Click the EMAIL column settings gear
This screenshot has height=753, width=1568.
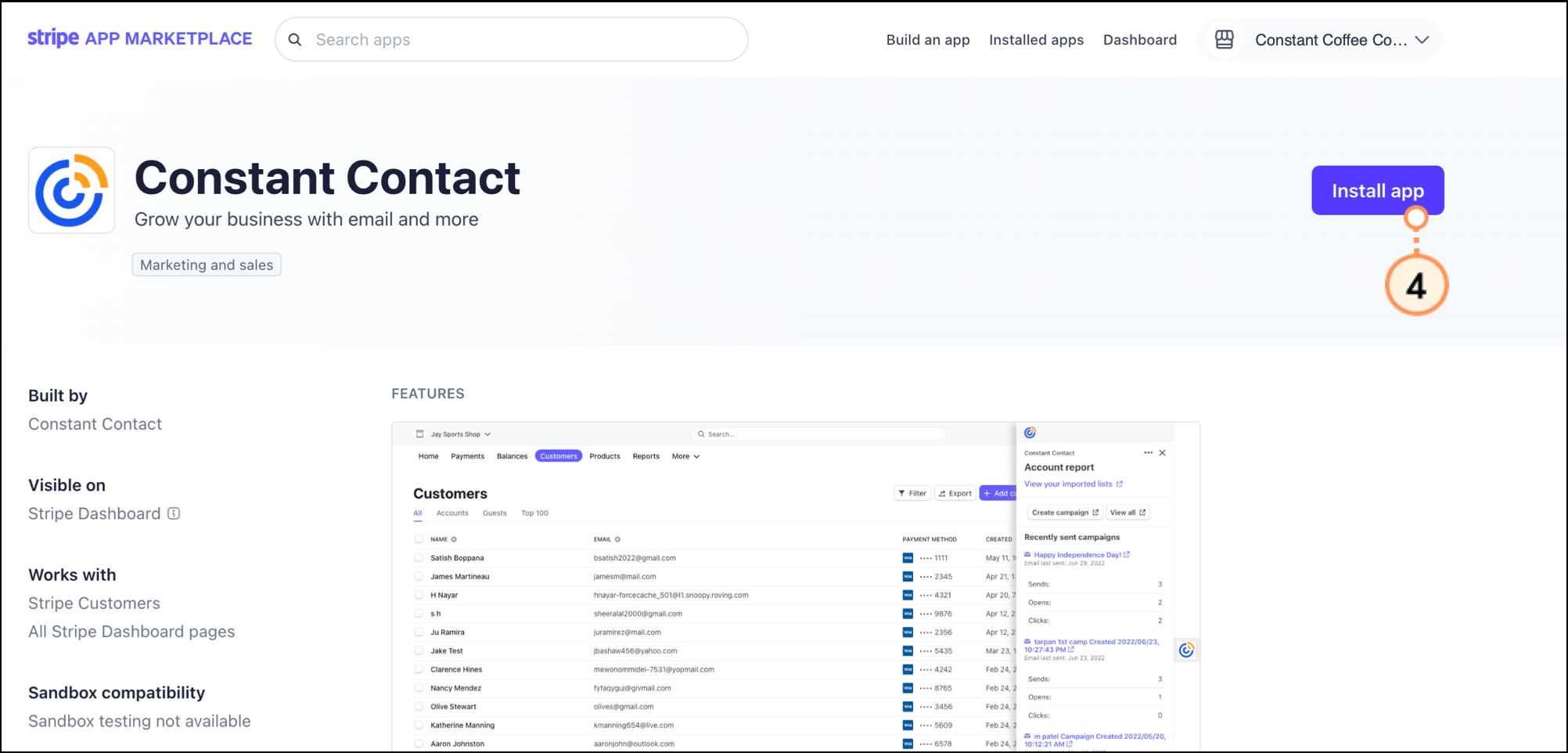point(617,539)
